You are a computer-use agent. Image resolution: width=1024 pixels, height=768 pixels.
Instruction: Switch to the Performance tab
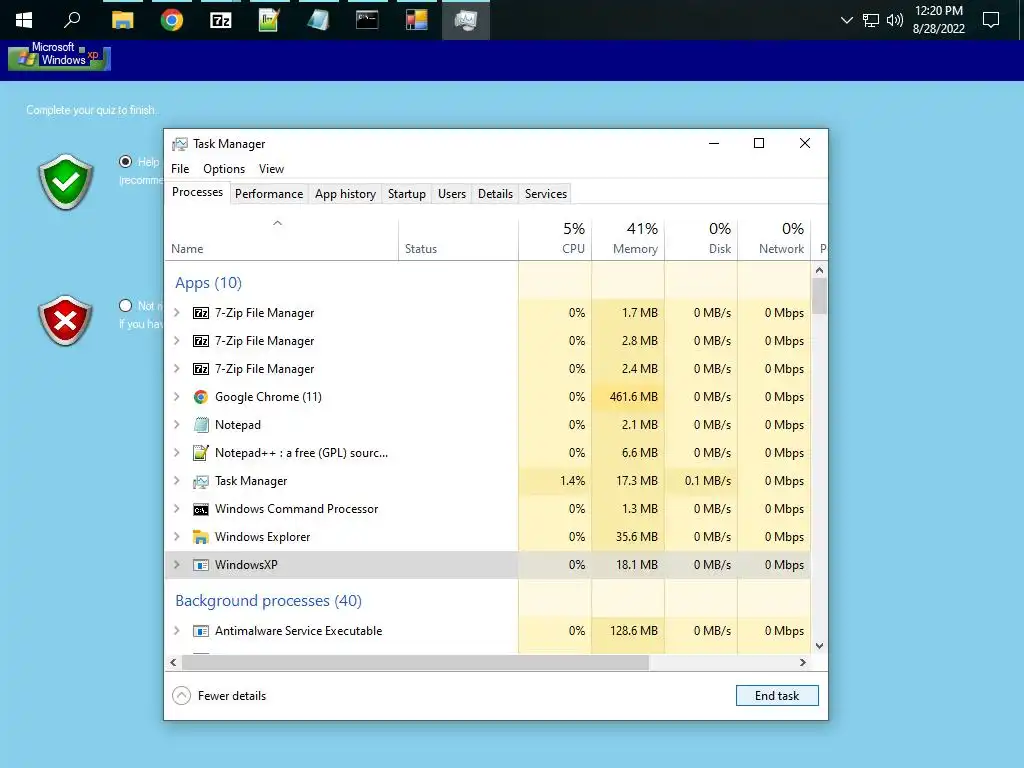pos(269,194)
